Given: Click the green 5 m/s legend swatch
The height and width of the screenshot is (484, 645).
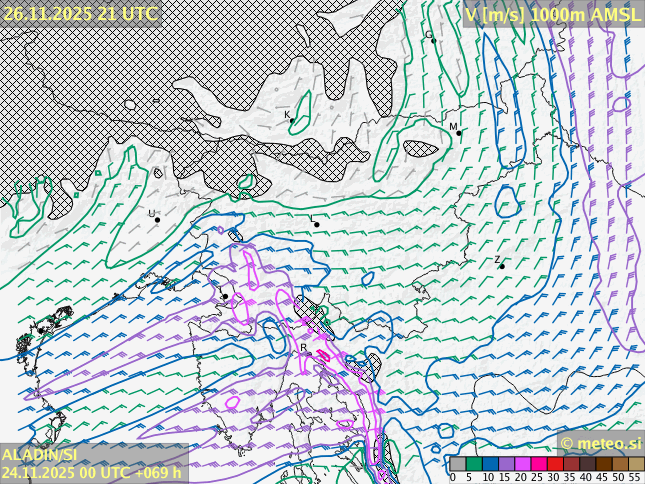Looking at the screenshot, I should point(473,464).
